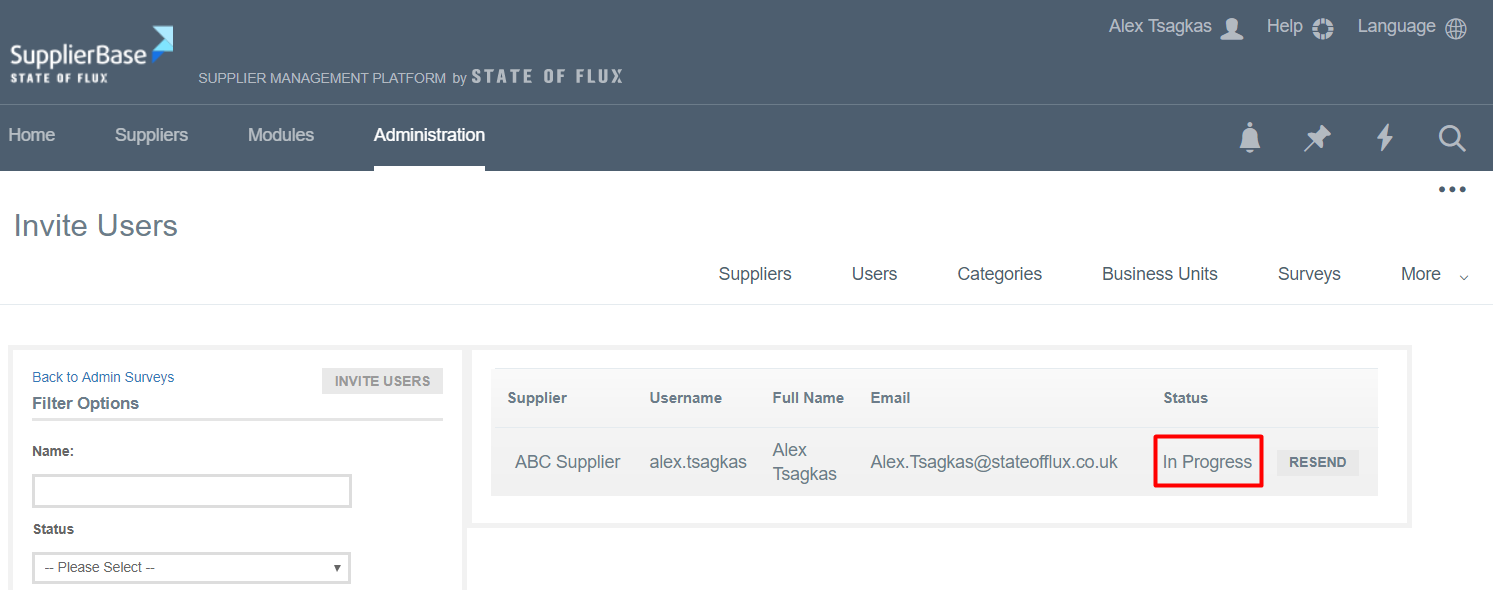Click the lightning bolt quick actions icon
Screen dimensions: 1493x590
1385,138
